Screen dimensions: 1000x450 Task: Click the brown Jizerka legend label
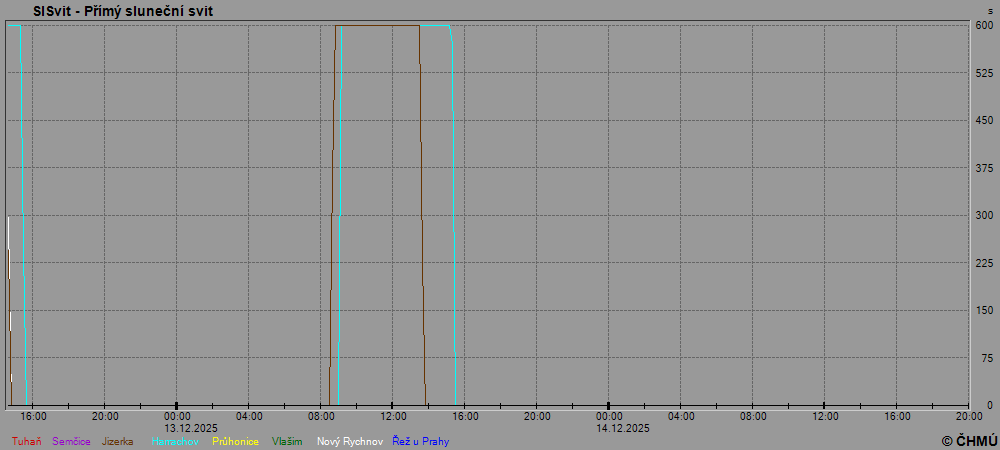pos(117,441)
